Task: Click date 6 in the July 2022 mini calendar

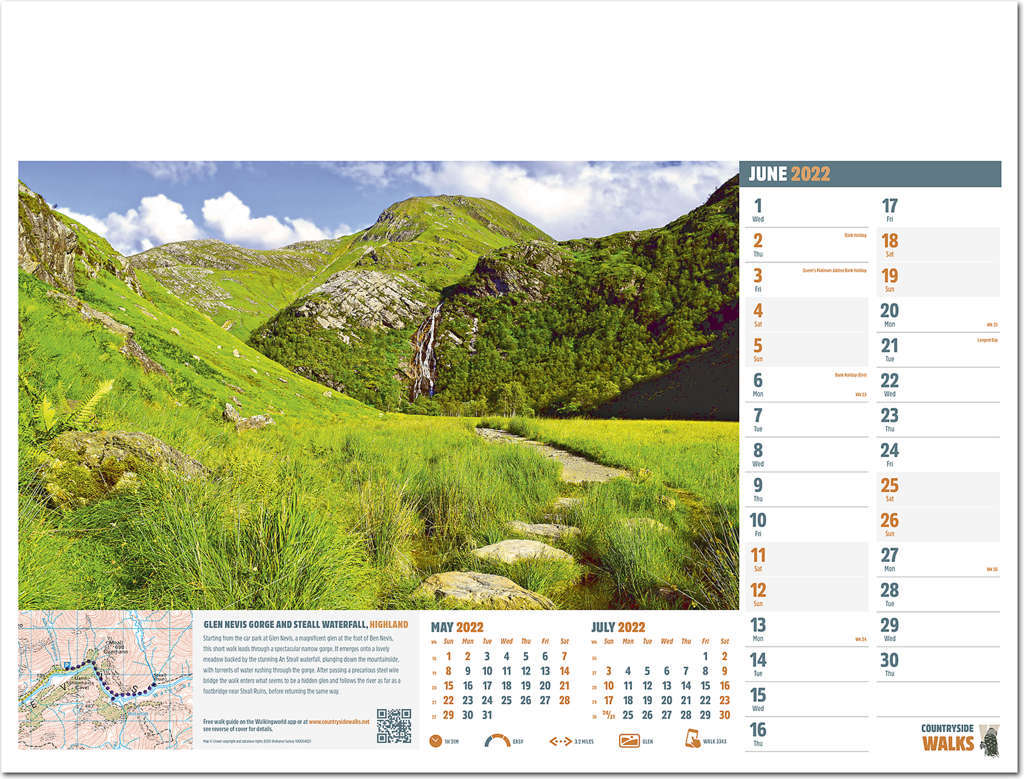Action: tap(666, 671)
